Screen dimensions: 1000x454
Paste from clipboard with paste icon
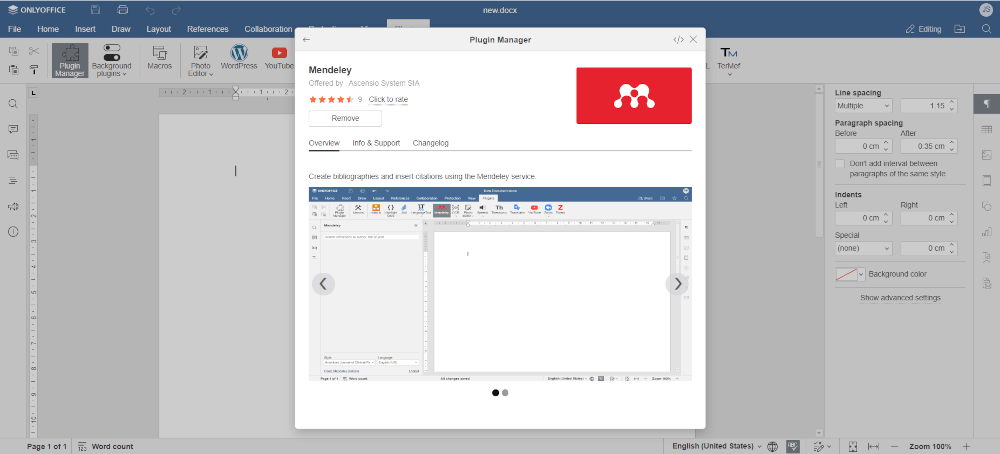(13, 70)
